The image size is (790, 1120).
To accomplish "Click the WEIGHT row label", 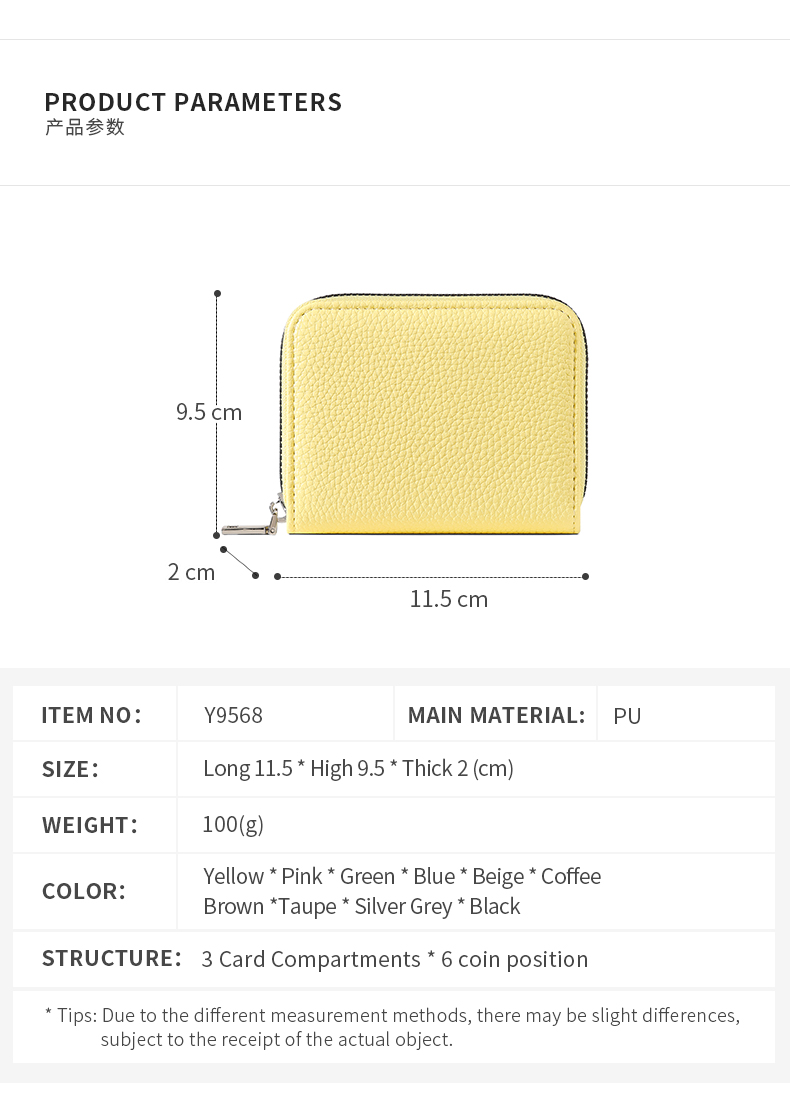I will [x=90, y=825].
